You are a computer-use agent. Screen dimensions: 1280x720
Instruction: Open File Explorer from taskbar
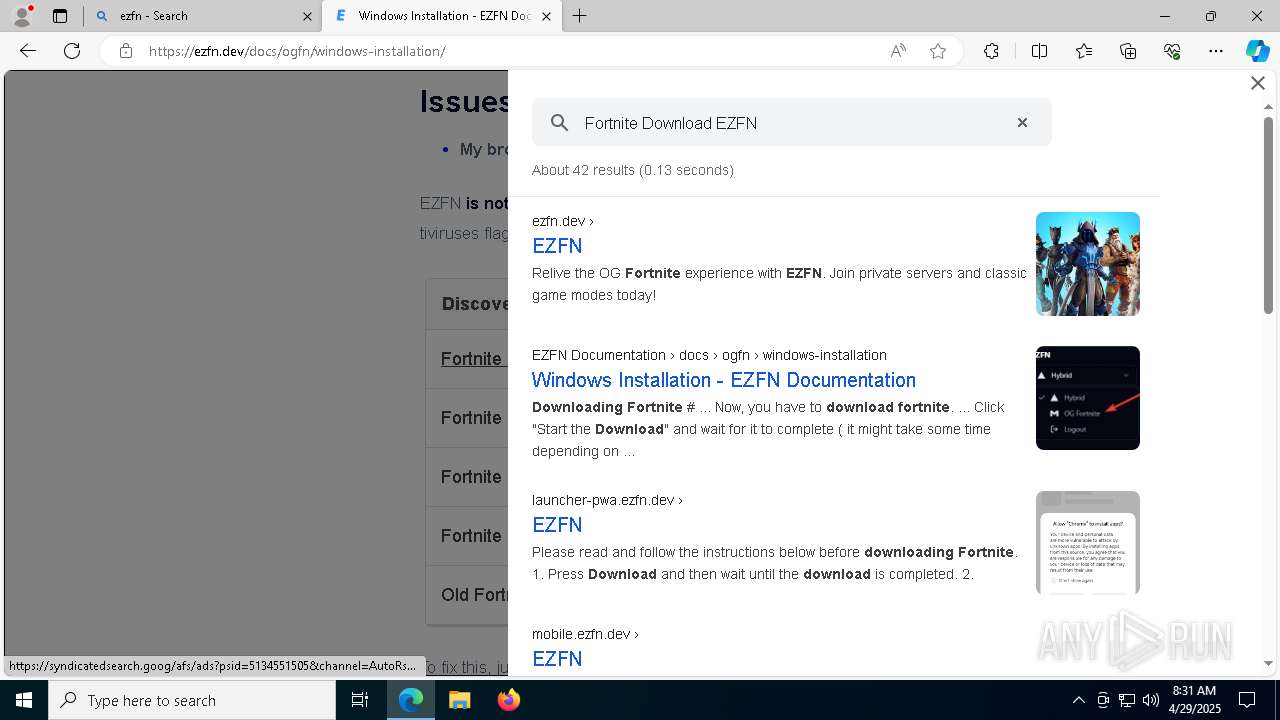(x=459, y=700)
